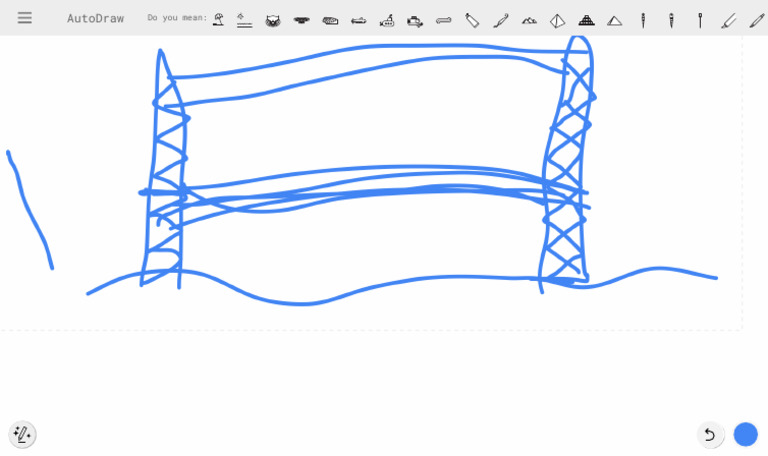Choose the mountain range suggestion
Screen dimensions: 768x456
click(529, 21)
